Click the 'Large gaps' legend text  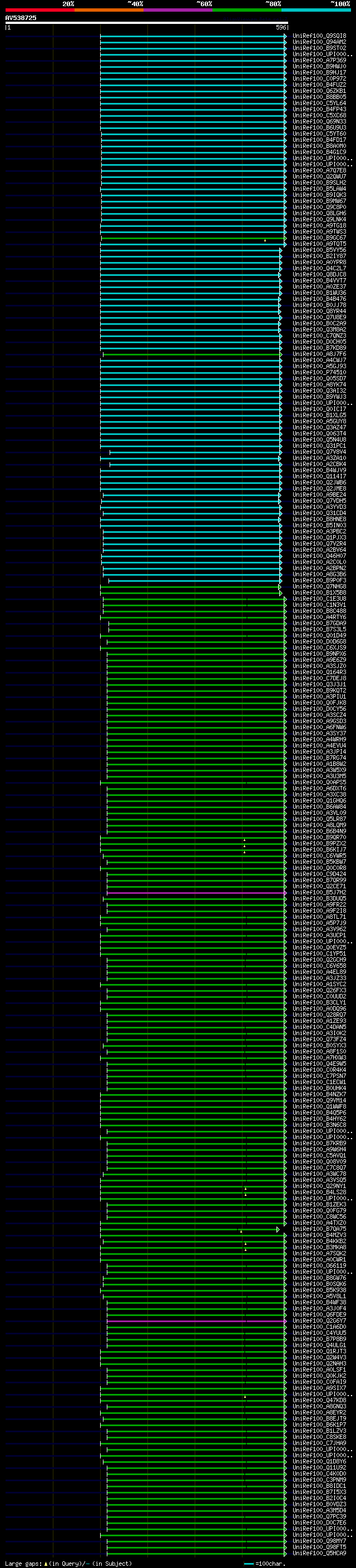click(24, 1563)
